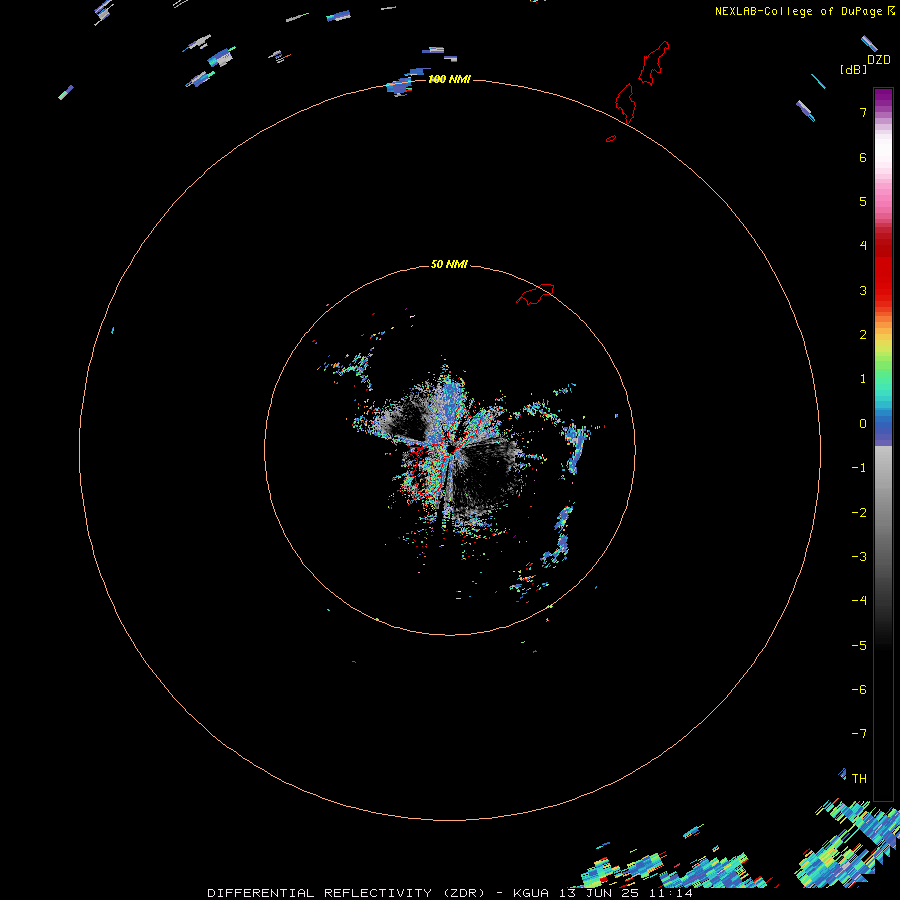This screenshot has height=900, width=900.
Task: Click the scale value 3 on the legend
Action: click(x=863, y=290)
